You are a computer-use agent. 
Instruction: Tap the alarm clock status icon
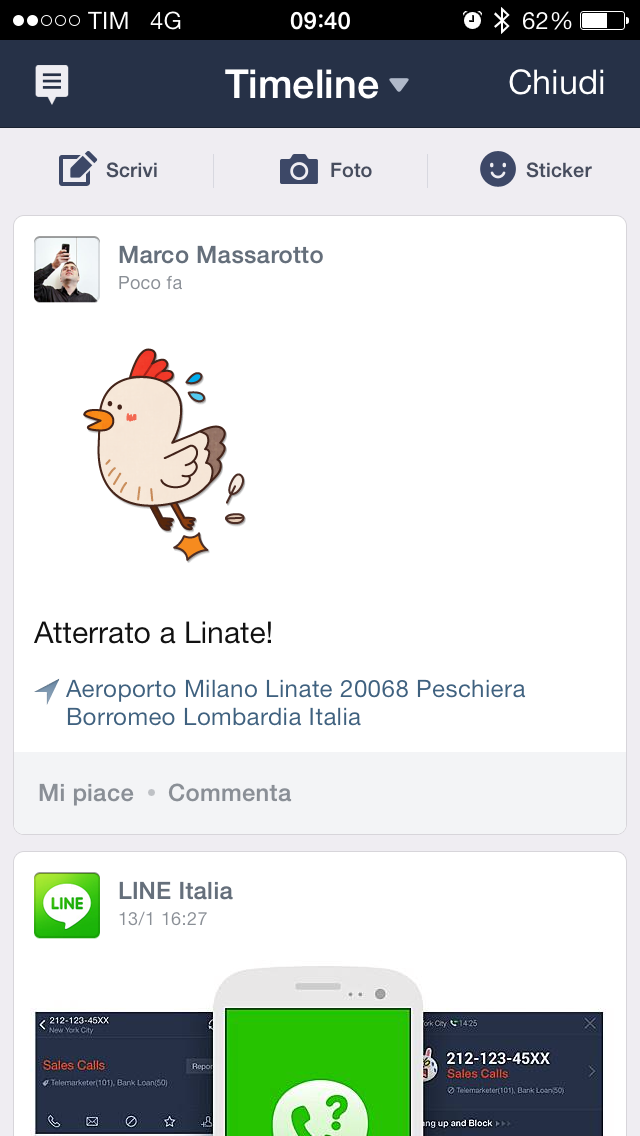472,20
